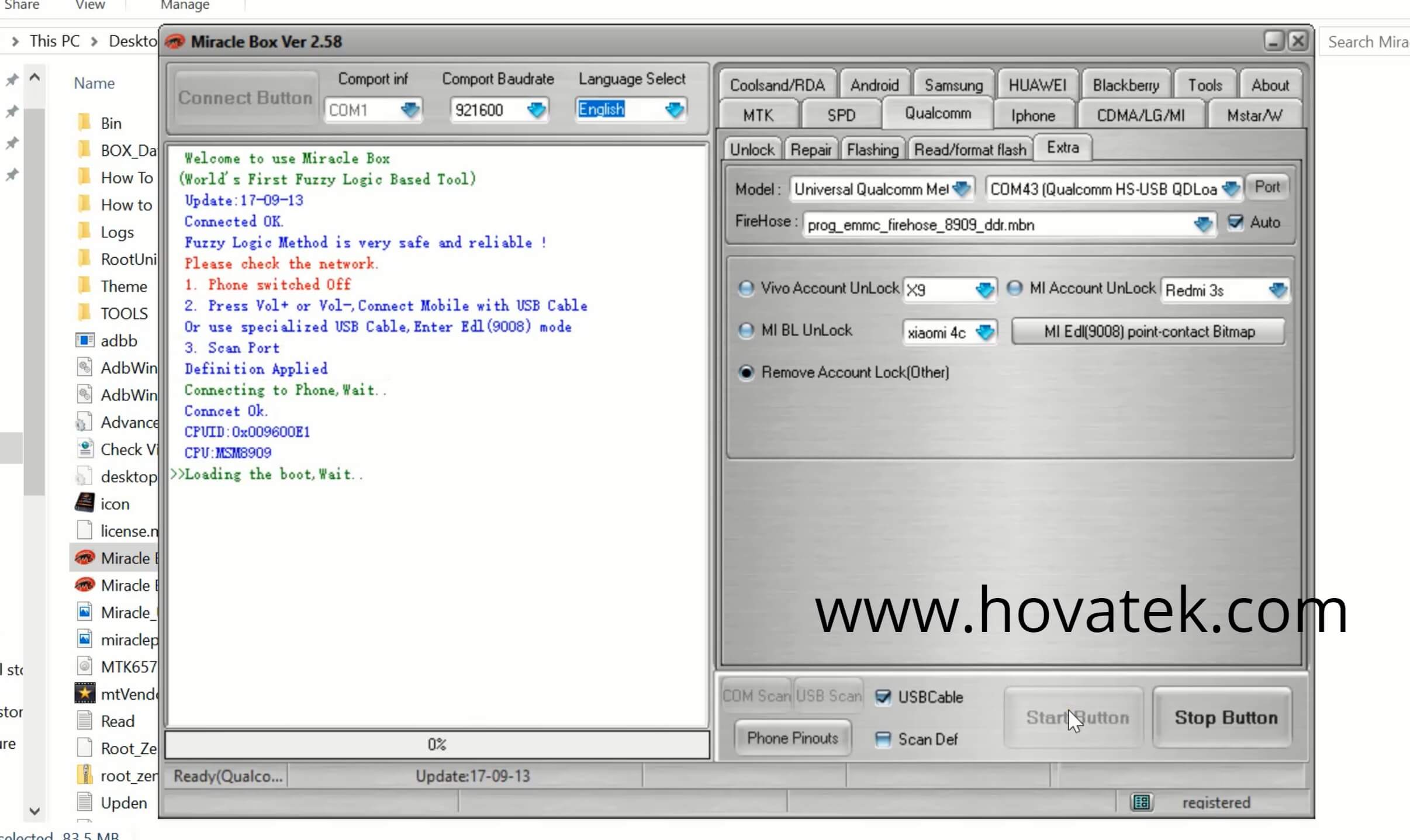Enable the Scan Def checkbox
This screenshot has height=840, width=1410.
click(x=883, y=739)
